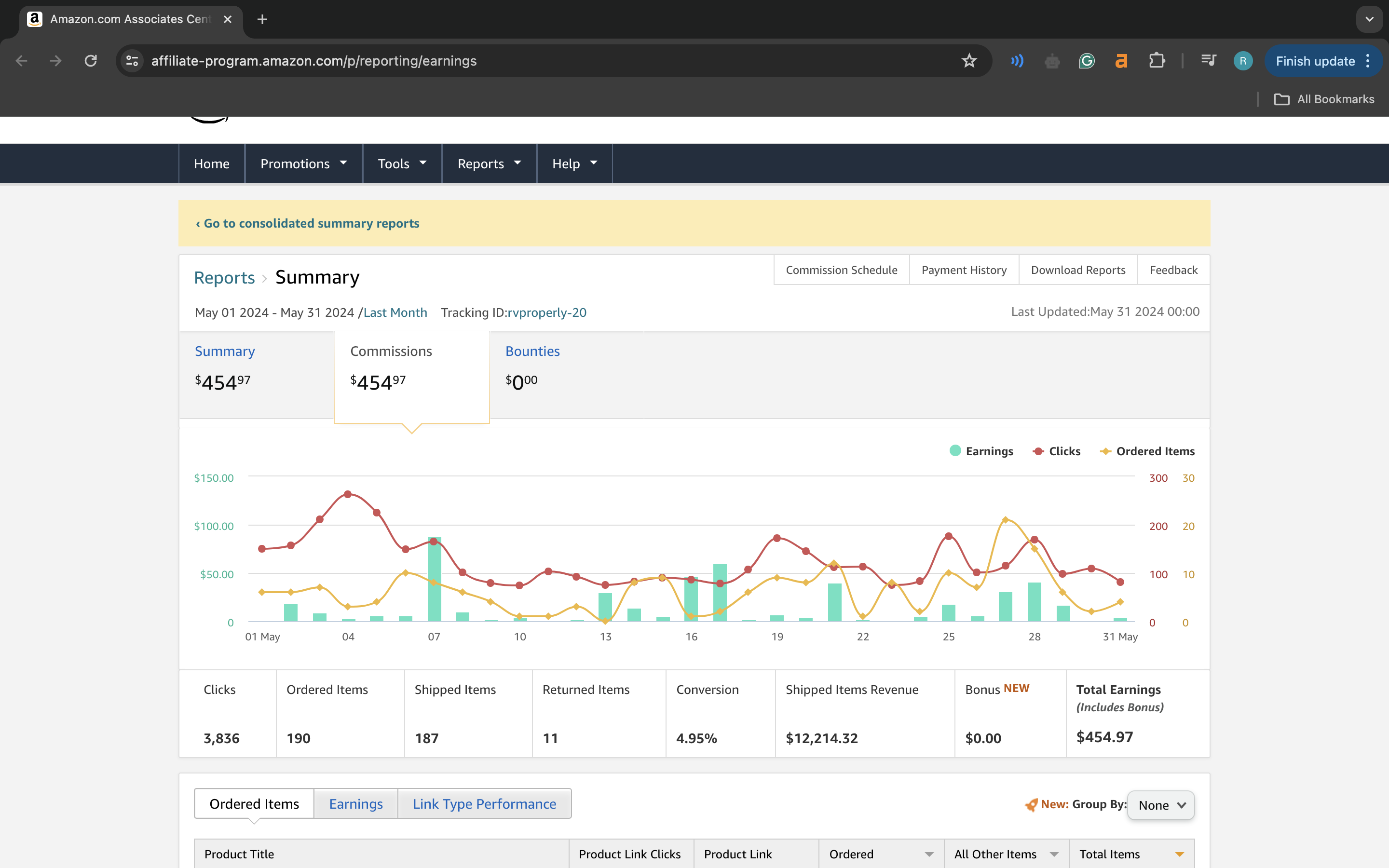Open the orange Amazon extension icon

tap(1121, 61)
